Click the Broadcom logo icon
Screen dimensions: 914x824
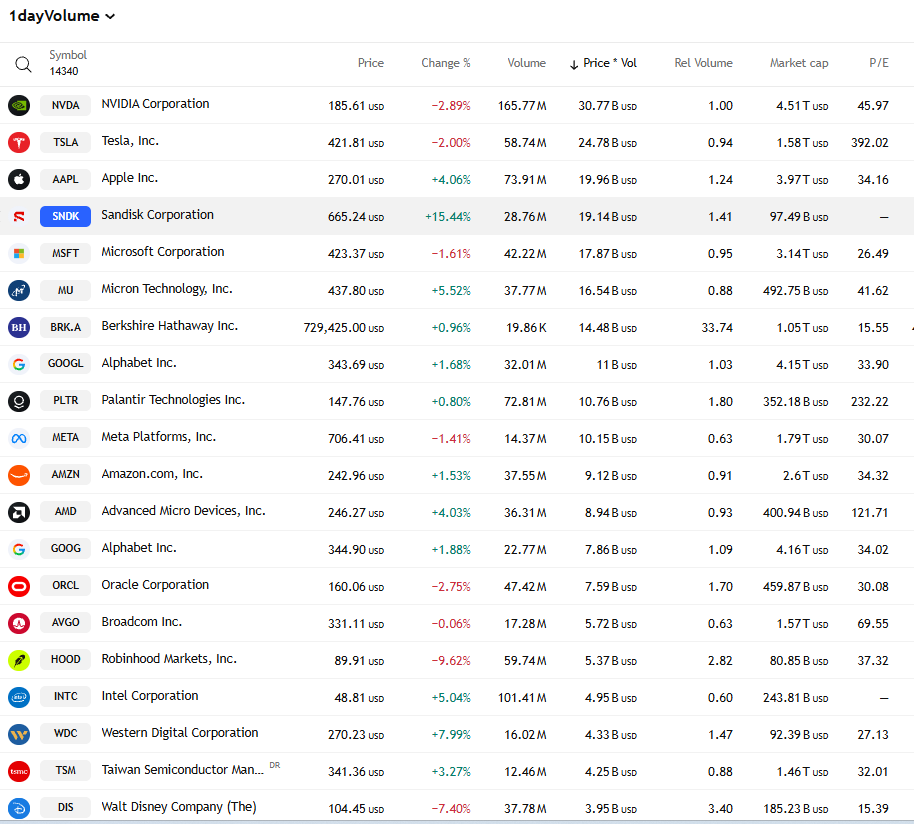point(19,623)
